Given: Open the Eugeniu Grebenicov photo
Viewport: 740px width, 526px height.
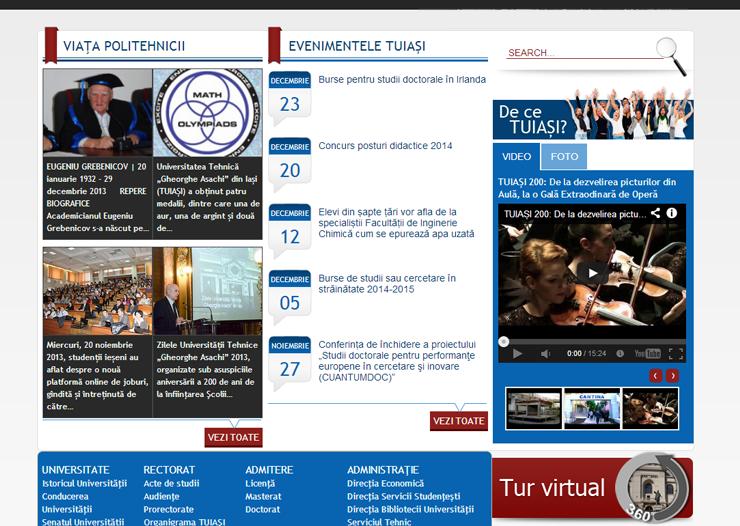Looking at the screenshot, I should point(98,113).
